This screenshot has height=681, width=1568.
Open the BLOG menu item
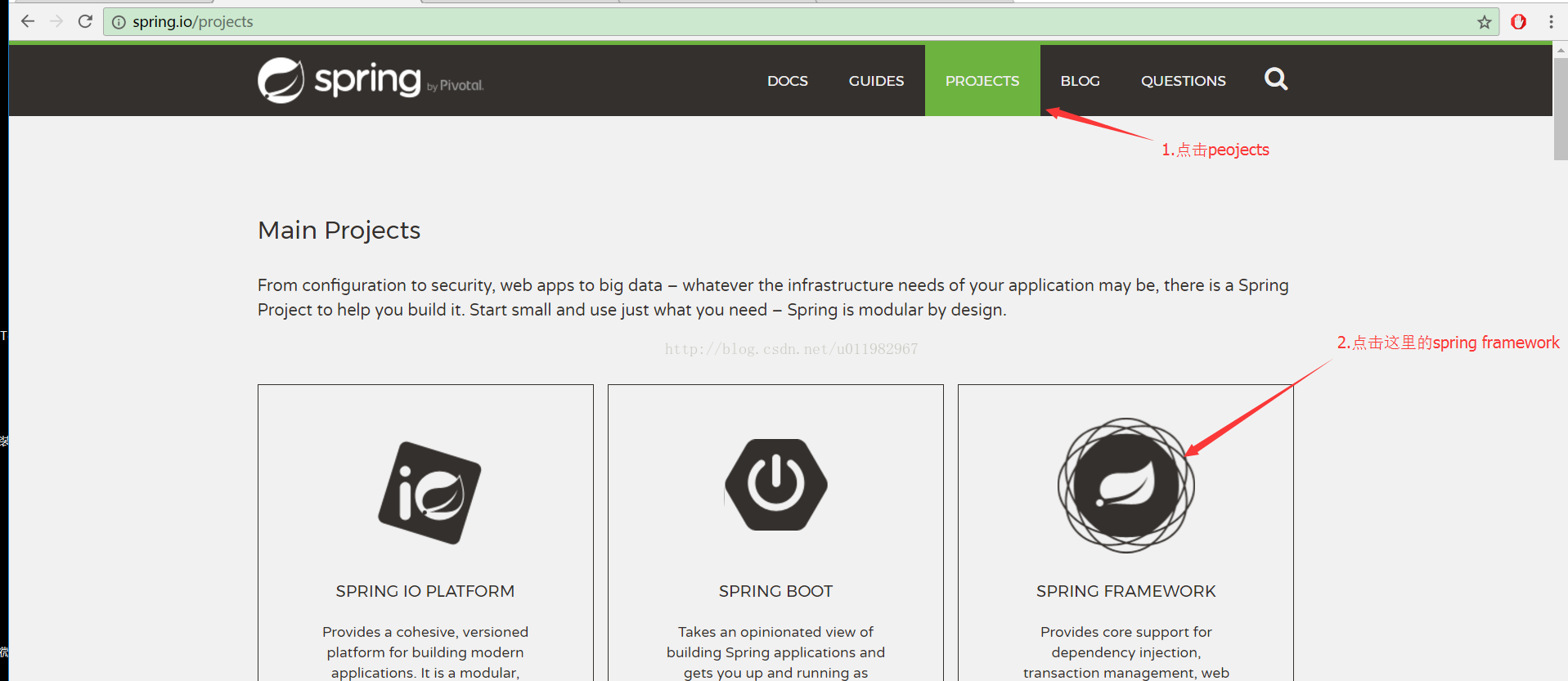[1081, 81]
